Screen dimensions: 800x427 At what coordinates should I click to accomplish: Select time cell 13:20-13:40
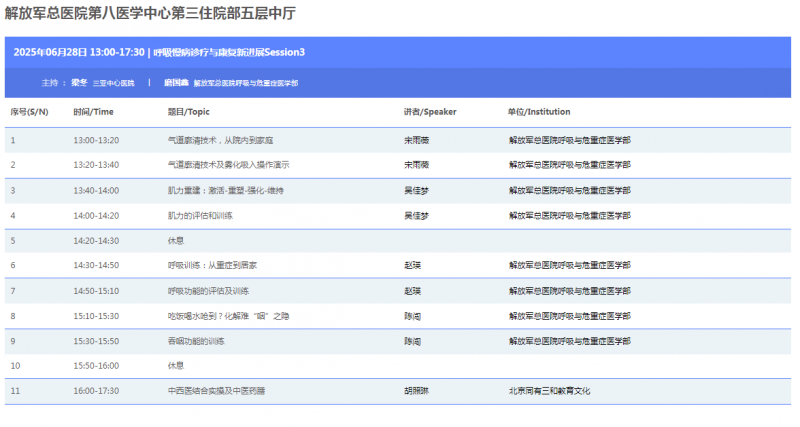pyautogui.click(x=96, y=165)
